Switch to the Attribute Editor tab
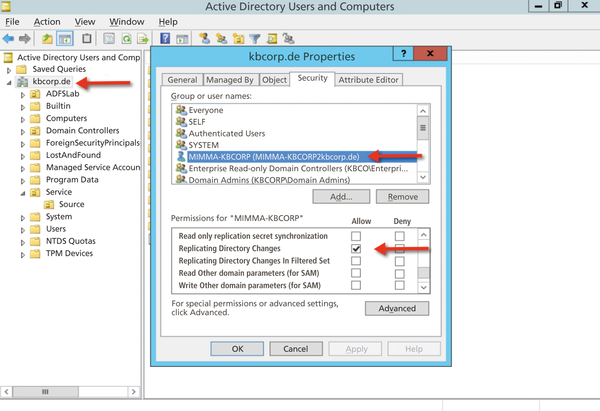Screen dimensions: 600x411 pyautogui.click(x=368, y=80)
